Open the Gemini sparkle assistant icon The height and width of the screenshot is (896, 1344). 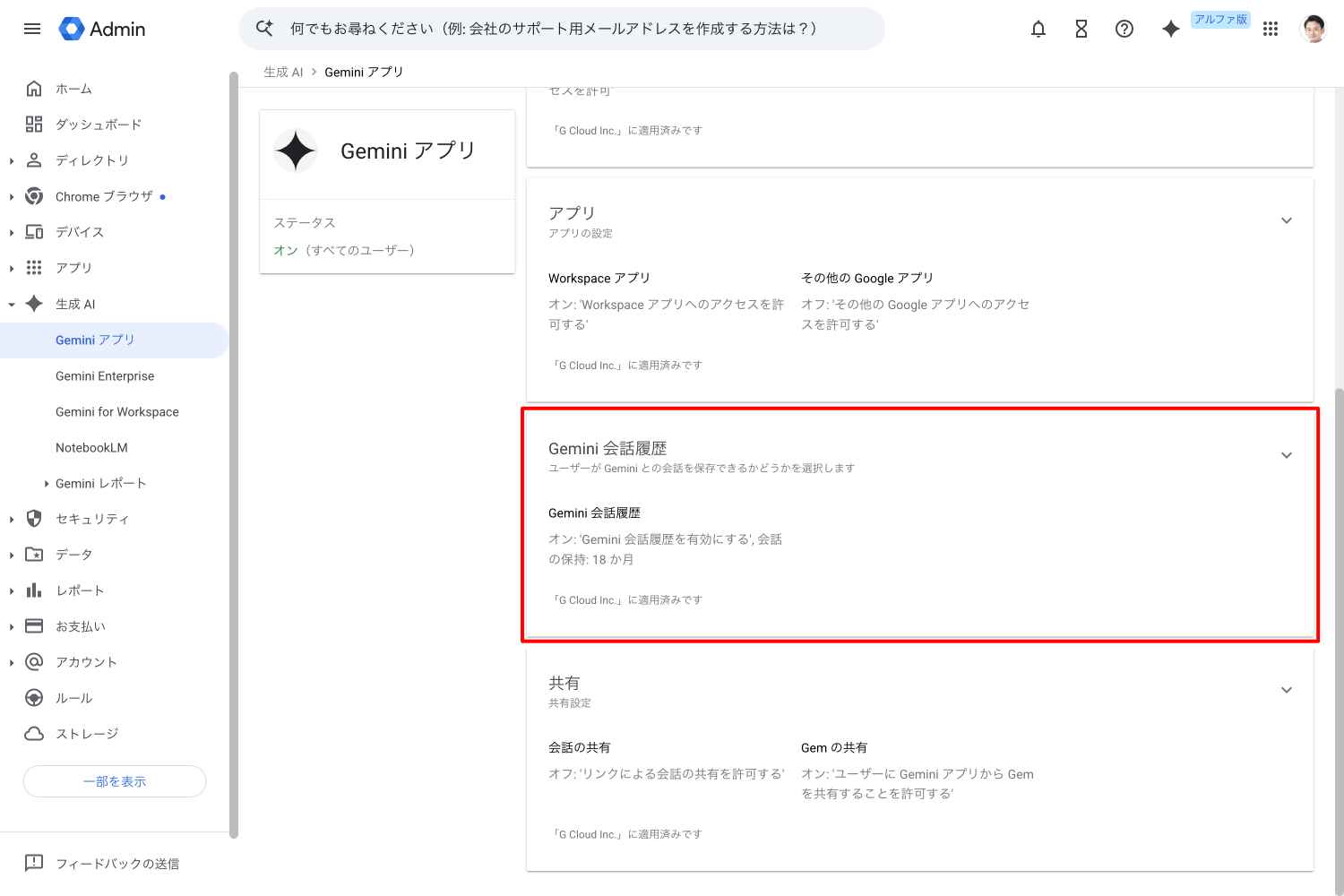click(1170, 29)
